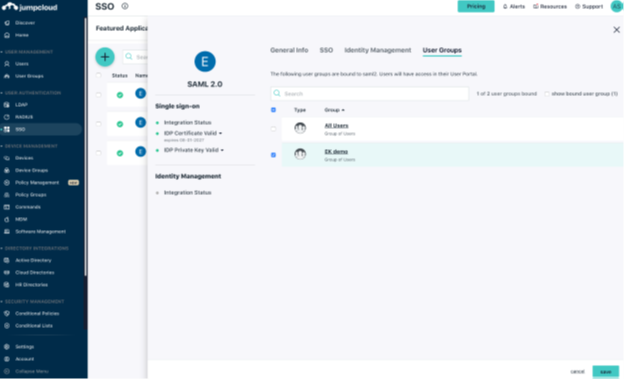Collapse the Security Management sidebar section
624x380 pixels.
click(33, 302)
